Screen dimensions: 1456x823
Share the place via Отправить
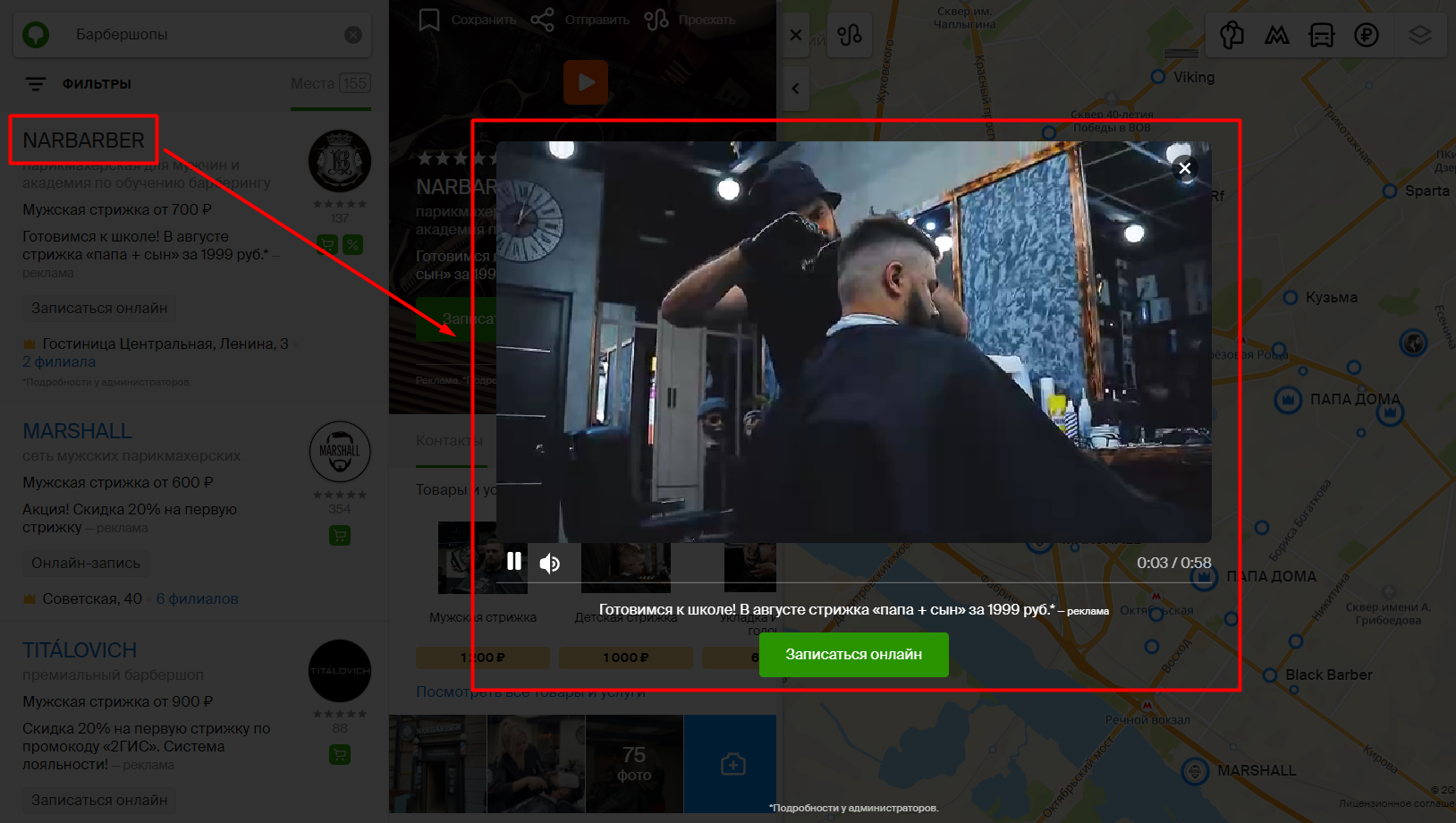(x=580, y=20)
